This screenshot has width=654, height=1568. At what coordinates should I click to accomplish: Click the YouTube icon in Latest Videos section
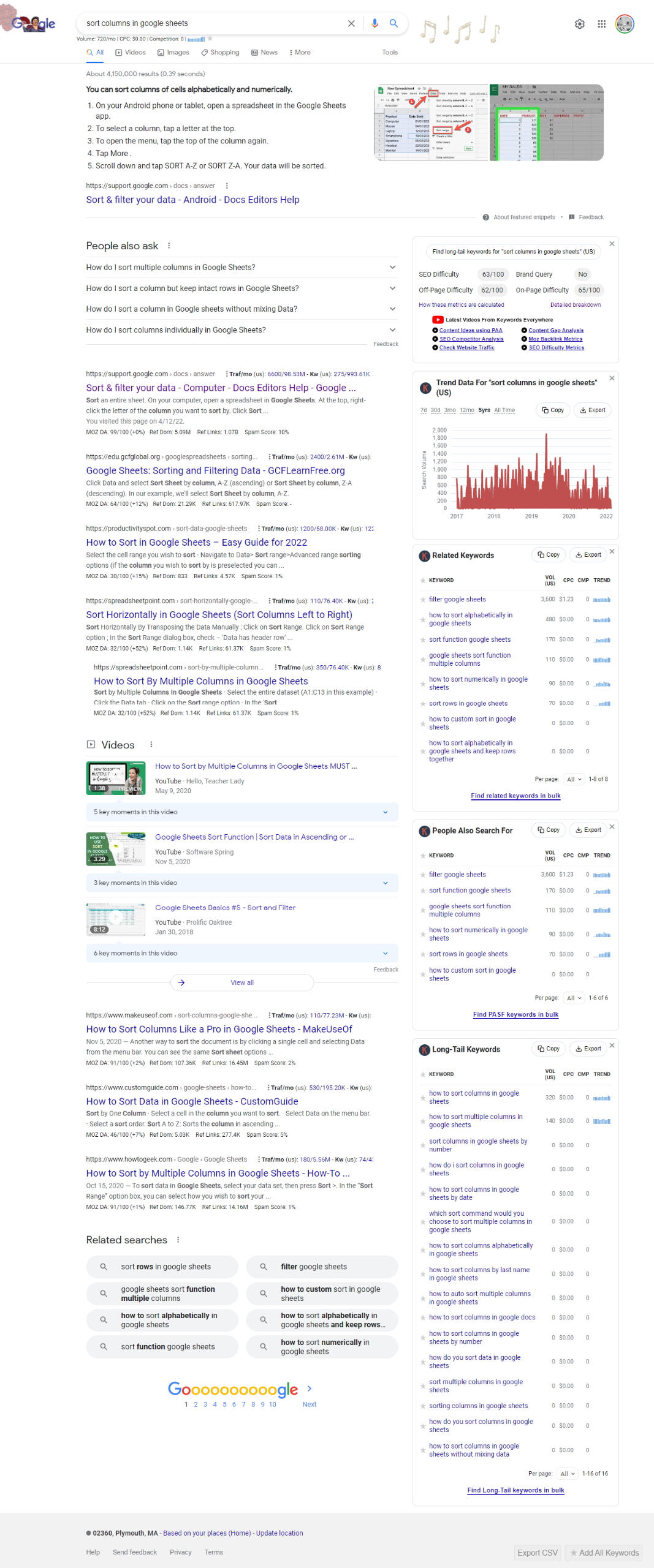pos(438,320)
